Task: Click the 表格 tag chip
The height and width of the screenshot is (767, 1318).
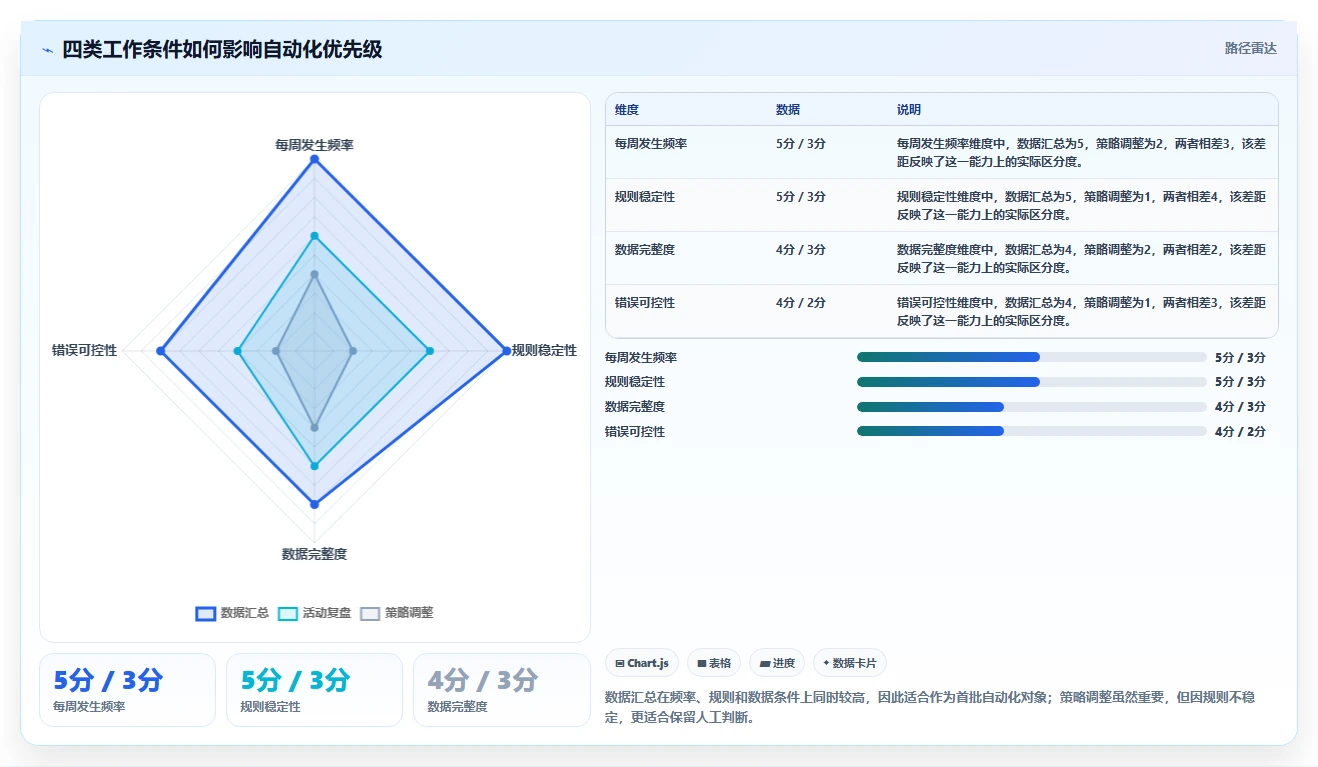Action: pyautogui.click(x=714, y=663)
